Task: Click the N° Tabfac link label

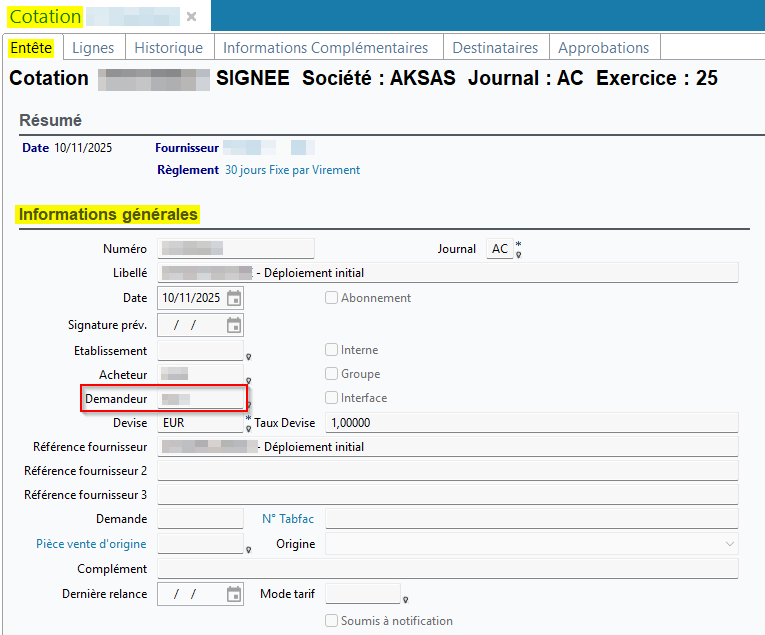Action: click(x=289, y=519)
